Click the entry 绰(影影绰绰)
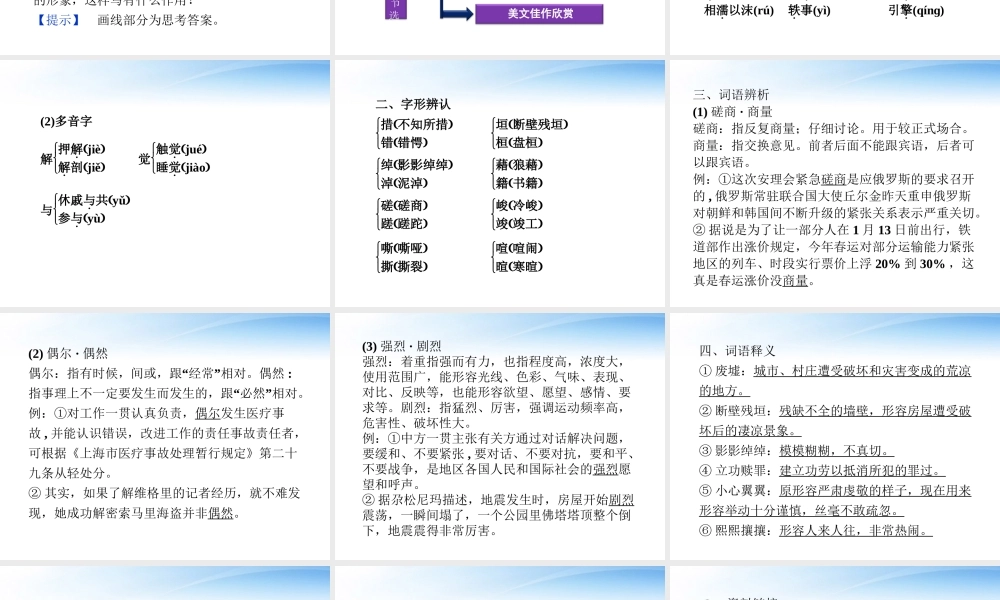This screenshot has height=600, width=1000. (x=417, y=165)
